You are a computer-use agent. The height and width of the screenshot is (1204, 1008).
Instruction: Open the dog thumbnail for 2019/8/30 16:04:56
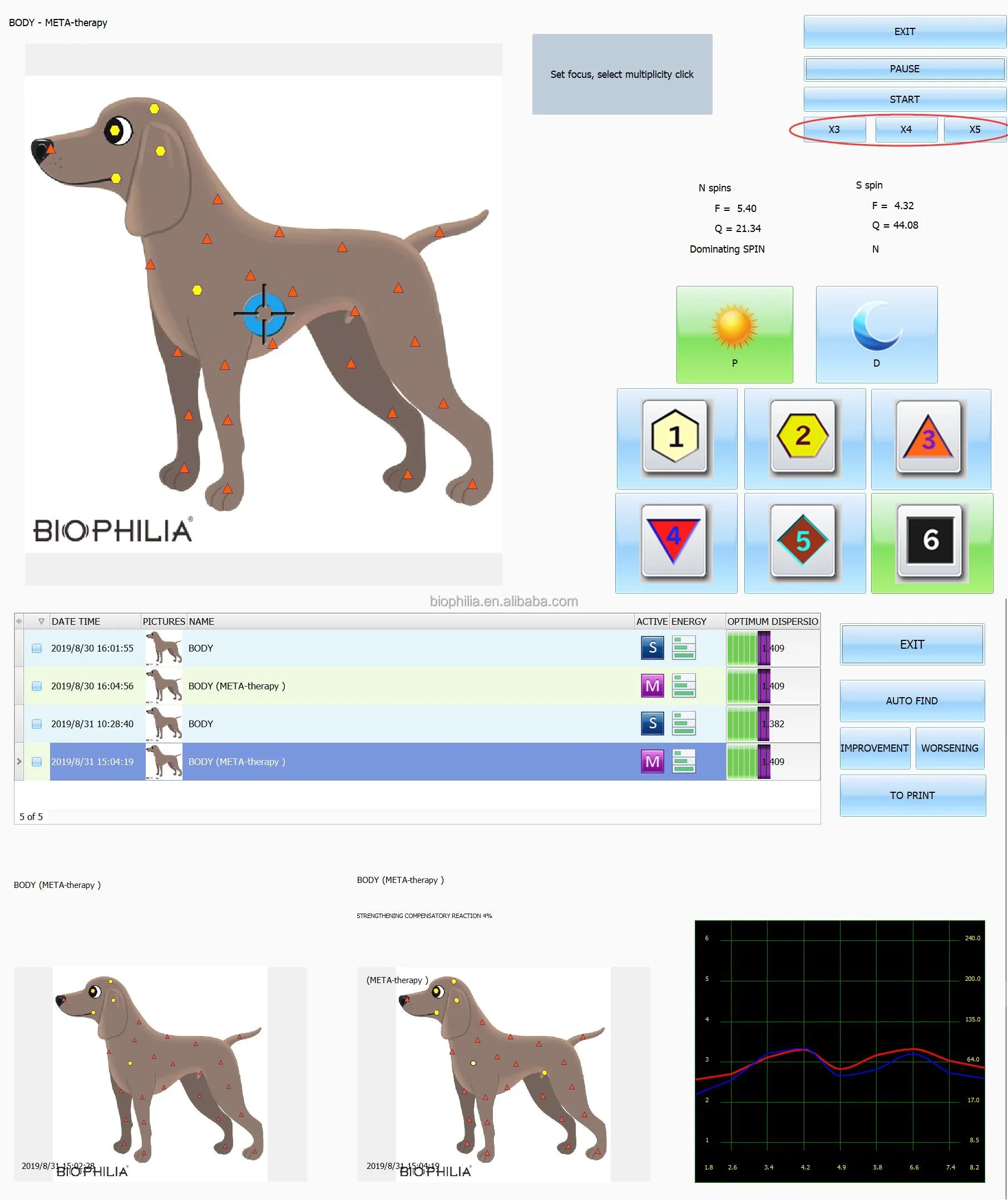[x=164, y=685]
